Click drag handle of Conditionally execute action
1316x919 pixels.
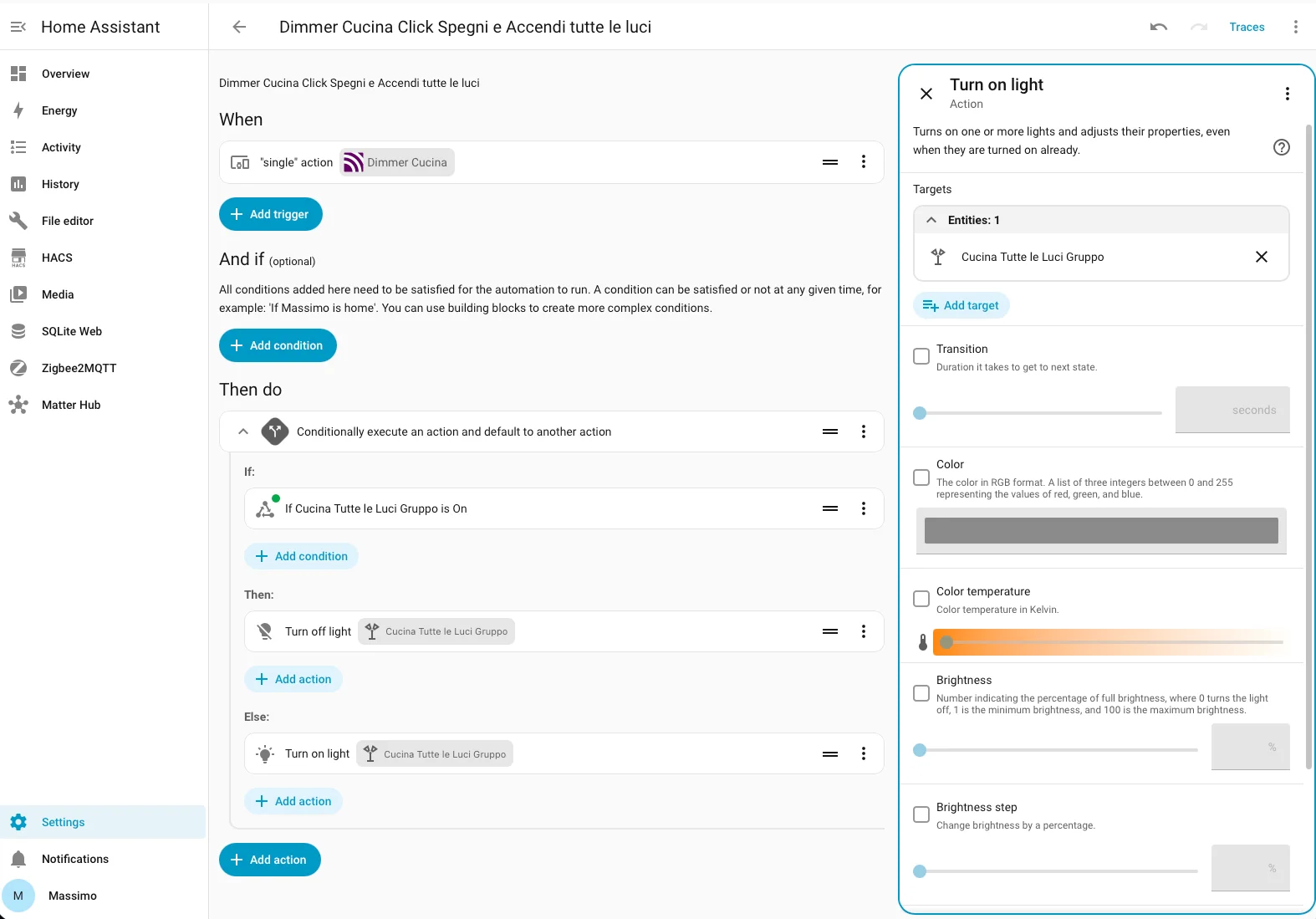tap(830, 431)
